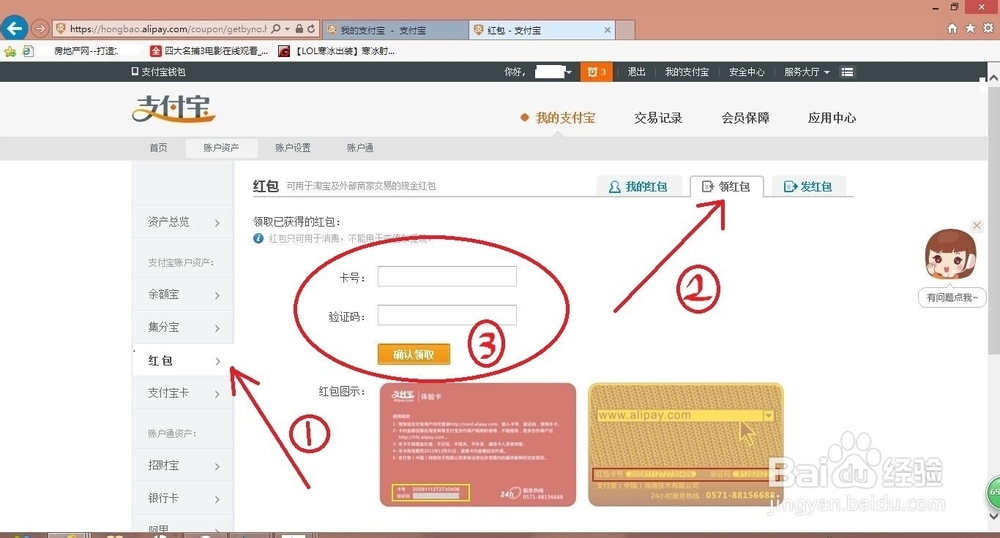This screenshot has width=1000, height=538.
Task: Expand 集分宝 sidebar item
Action: pyautogui.click(x=182, y=327)
